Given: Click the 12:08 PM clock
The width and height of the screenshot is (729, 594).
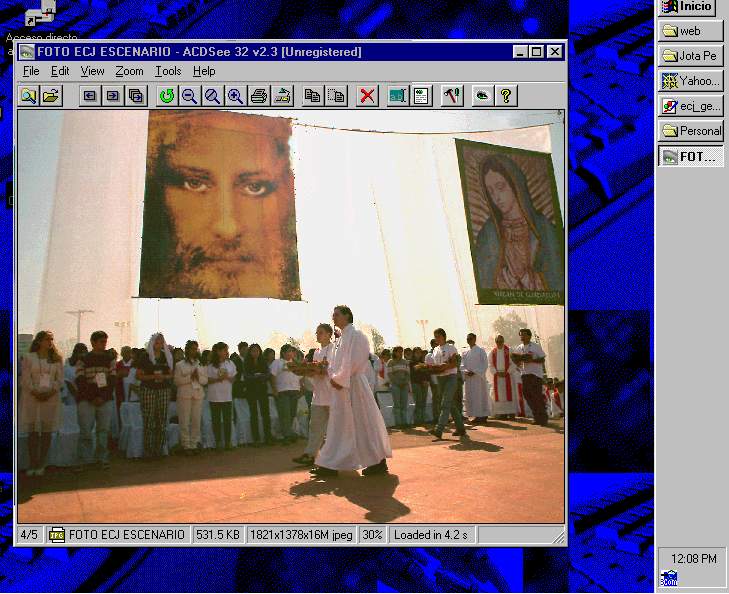Looking at the screenshot, I should [x=694, y=558].
